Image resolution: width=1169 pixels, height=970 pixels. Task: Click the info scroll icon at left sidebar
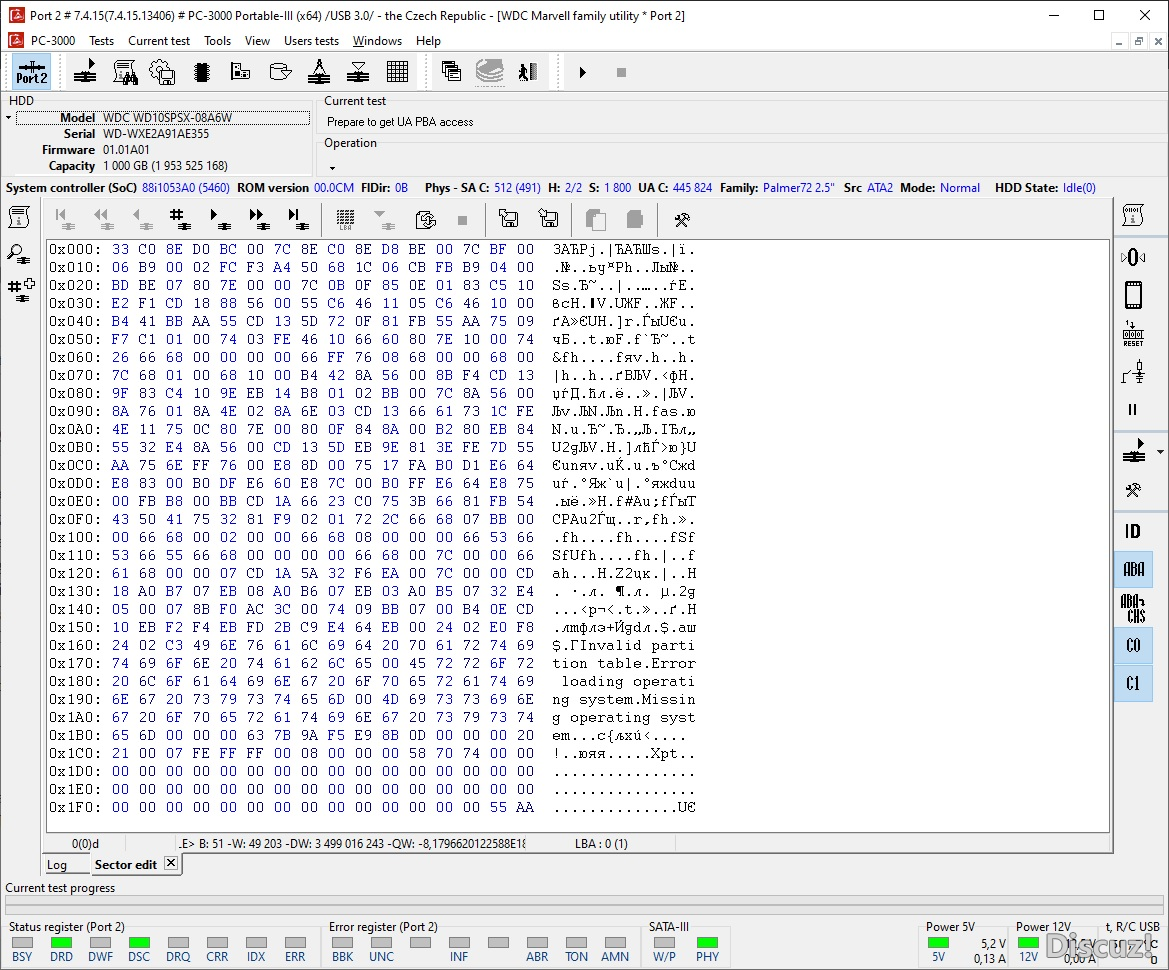(x=19, y=218)
